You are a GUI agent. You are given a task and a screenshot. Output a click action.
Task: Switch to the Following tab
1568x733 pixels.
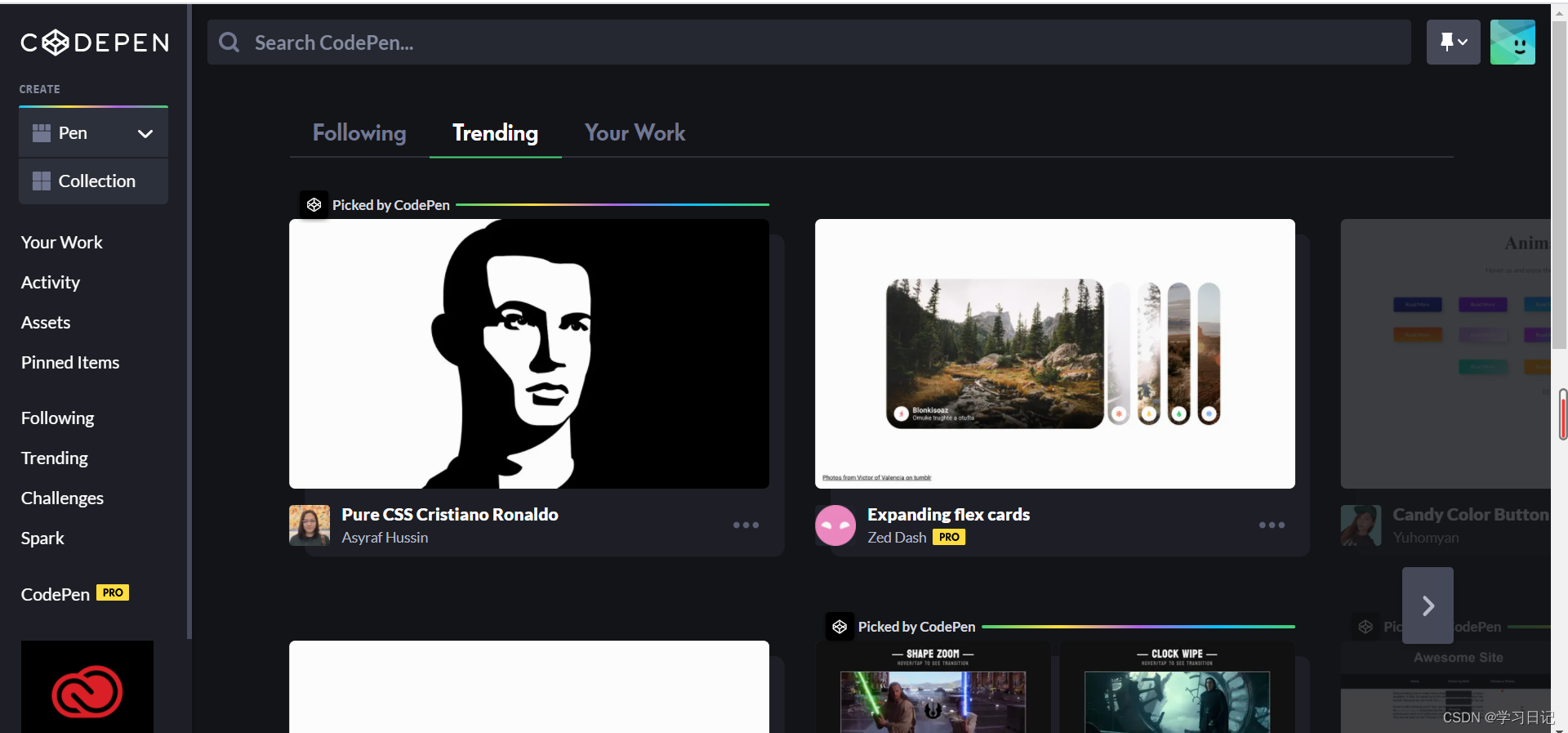tap(359, 132)
